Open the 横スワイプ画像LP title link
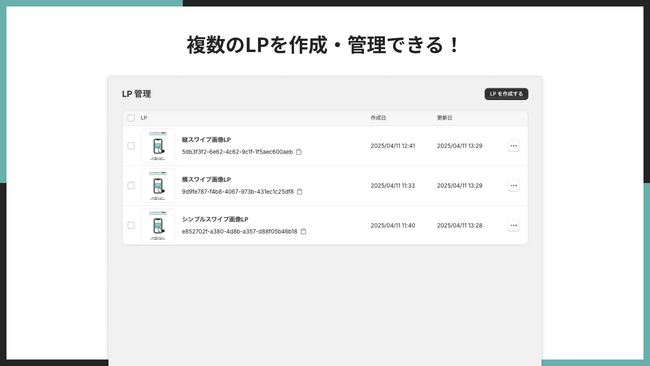Viewport: 650px width, 366px height. click(206, 179)
